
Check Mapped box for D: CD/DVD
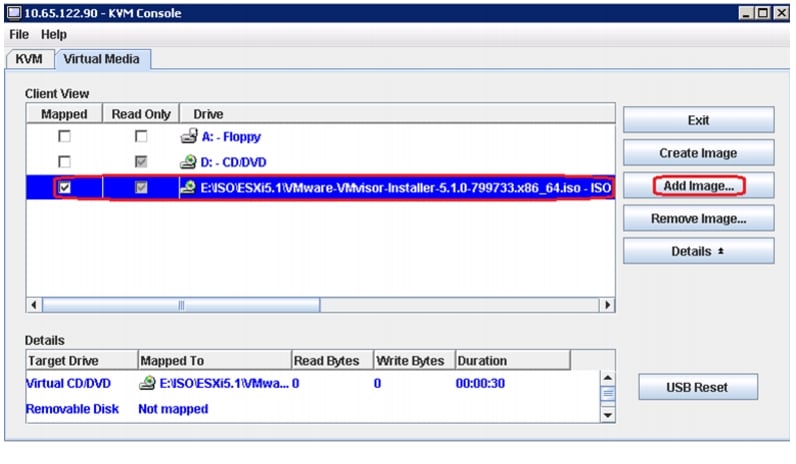tap(64, 162)
